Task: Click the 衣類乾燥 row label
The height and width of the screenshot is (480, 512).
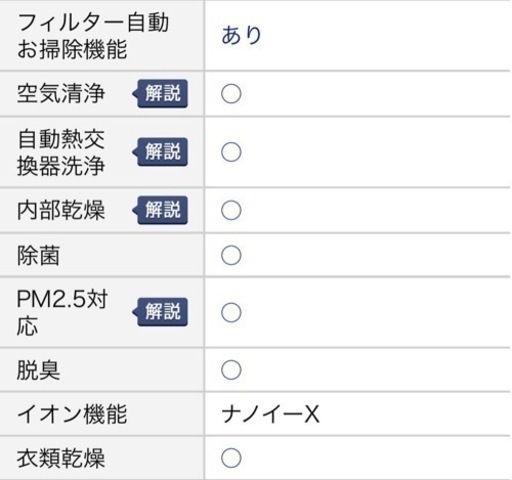Action: [61, 458]
